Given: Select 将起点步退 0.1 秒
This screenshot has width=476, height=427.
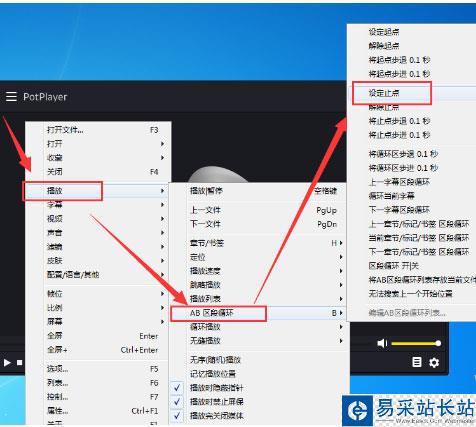Looking at the screenshot, I should point(412,60).
